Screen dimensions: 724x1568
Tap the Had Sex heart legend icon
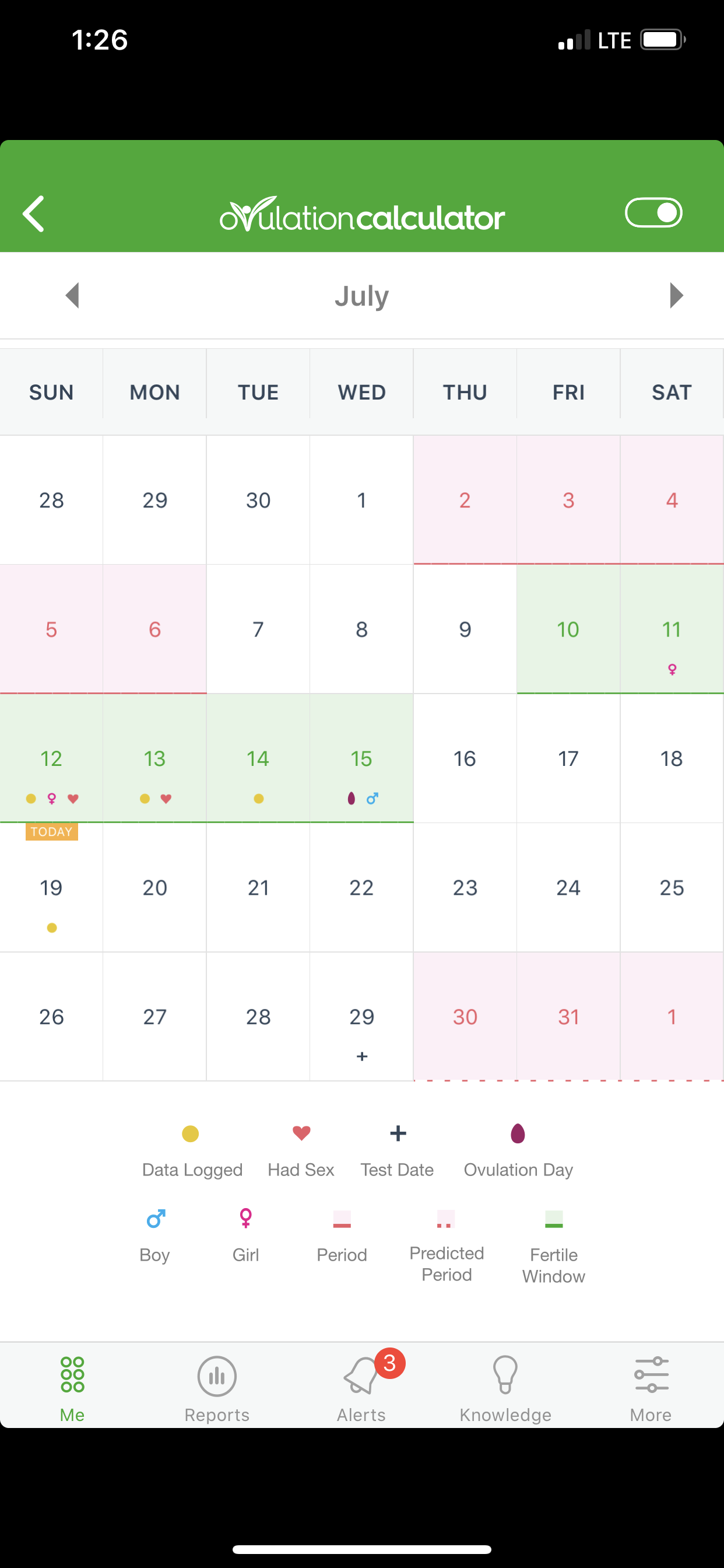pos(301,1133)
